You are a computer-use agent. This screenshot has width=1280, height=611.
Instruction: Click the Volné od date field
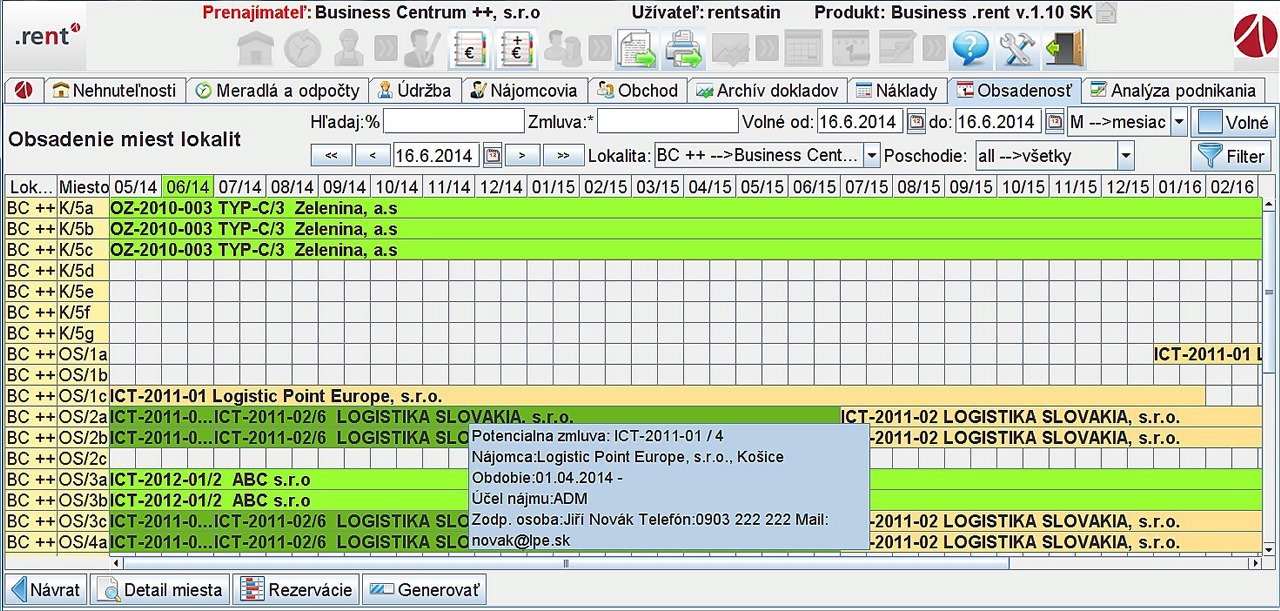click(860, 122)
